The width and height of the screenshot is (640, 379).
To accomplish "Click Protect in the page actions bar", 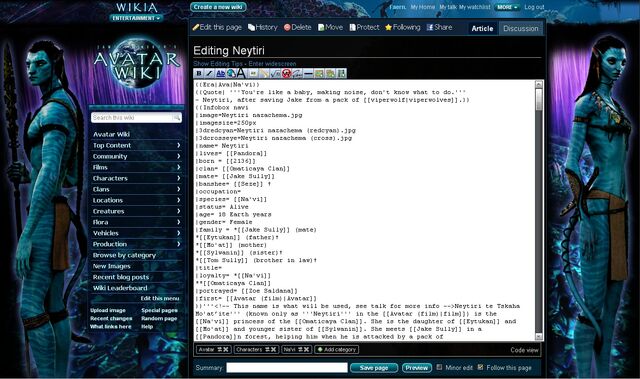I will click(364, 27).
